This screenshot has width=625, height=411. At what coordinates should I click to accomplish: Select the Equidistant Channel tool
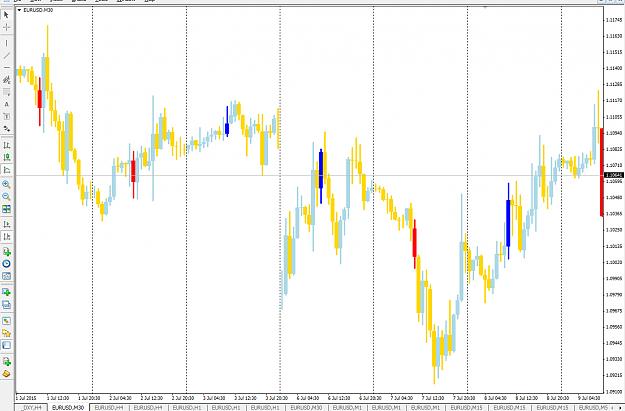pyautogui.click(x=6, y=80)
